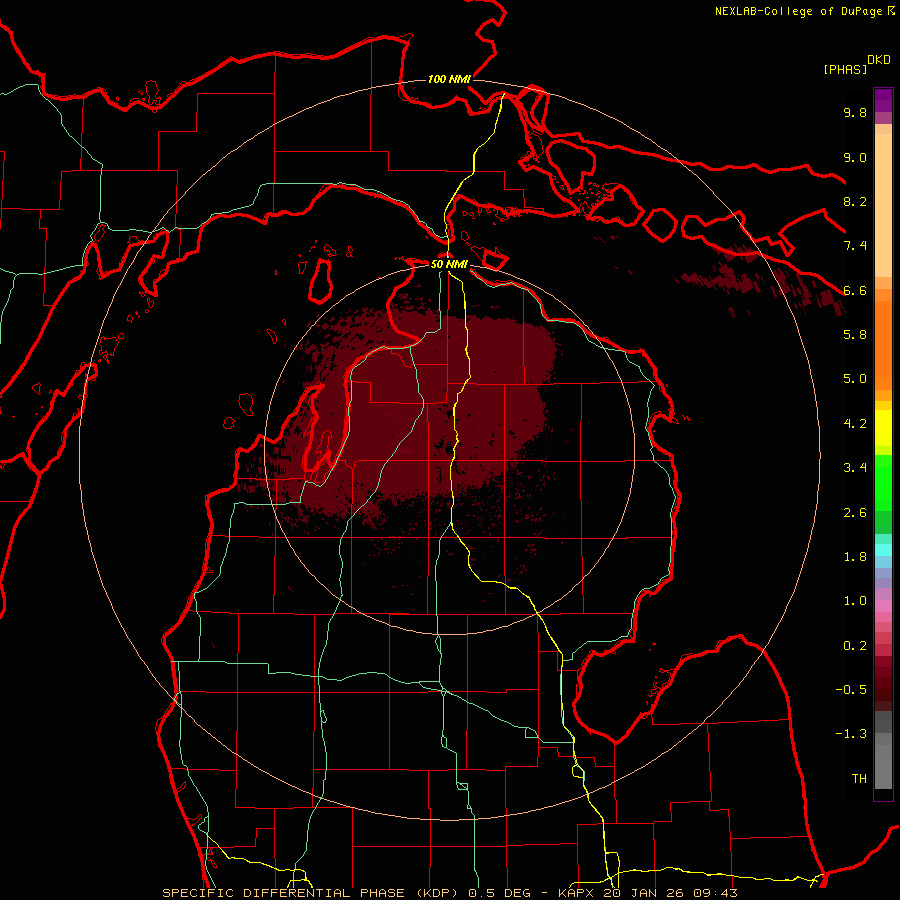Viewport: 900px width, 900px height.
Task: Click the bottom SPECIFIC DIFFERENTIAL PHASE caption
Action: click(x=450, y=893)
